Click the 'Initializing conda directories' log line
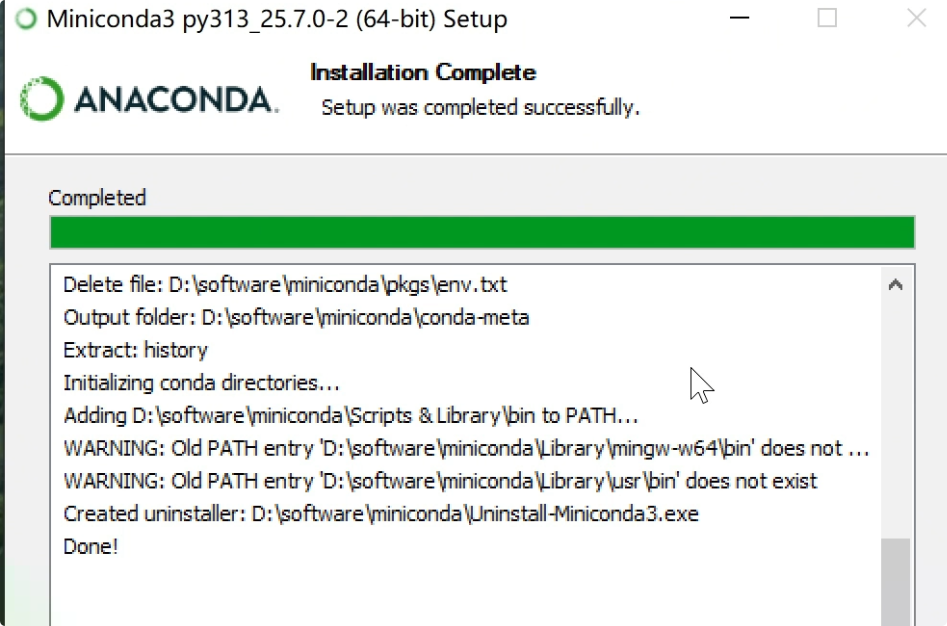Viewport: 947px width, 626px height. (201, 383)
